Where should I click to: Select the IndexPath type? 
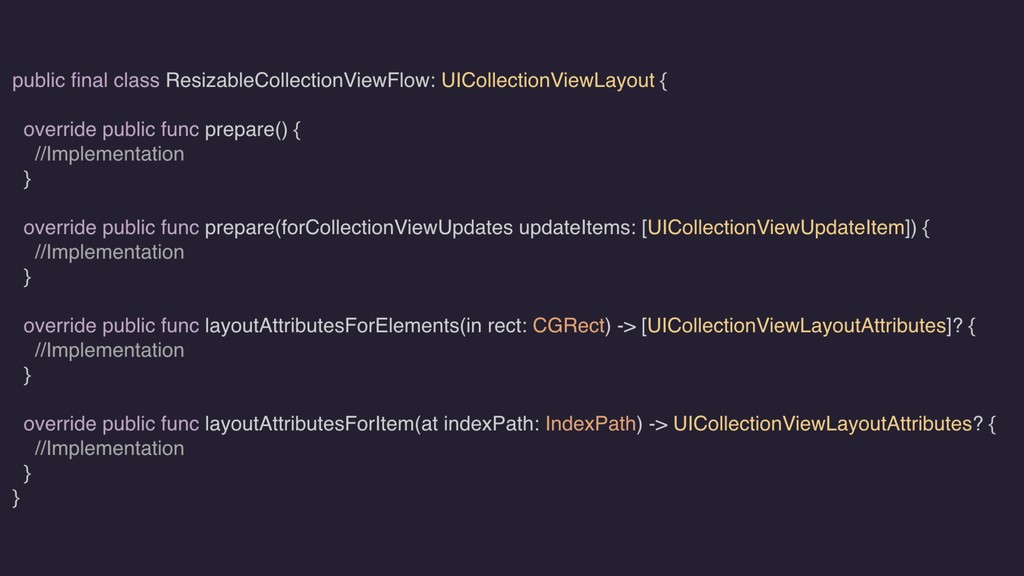[x=590, y=424]
